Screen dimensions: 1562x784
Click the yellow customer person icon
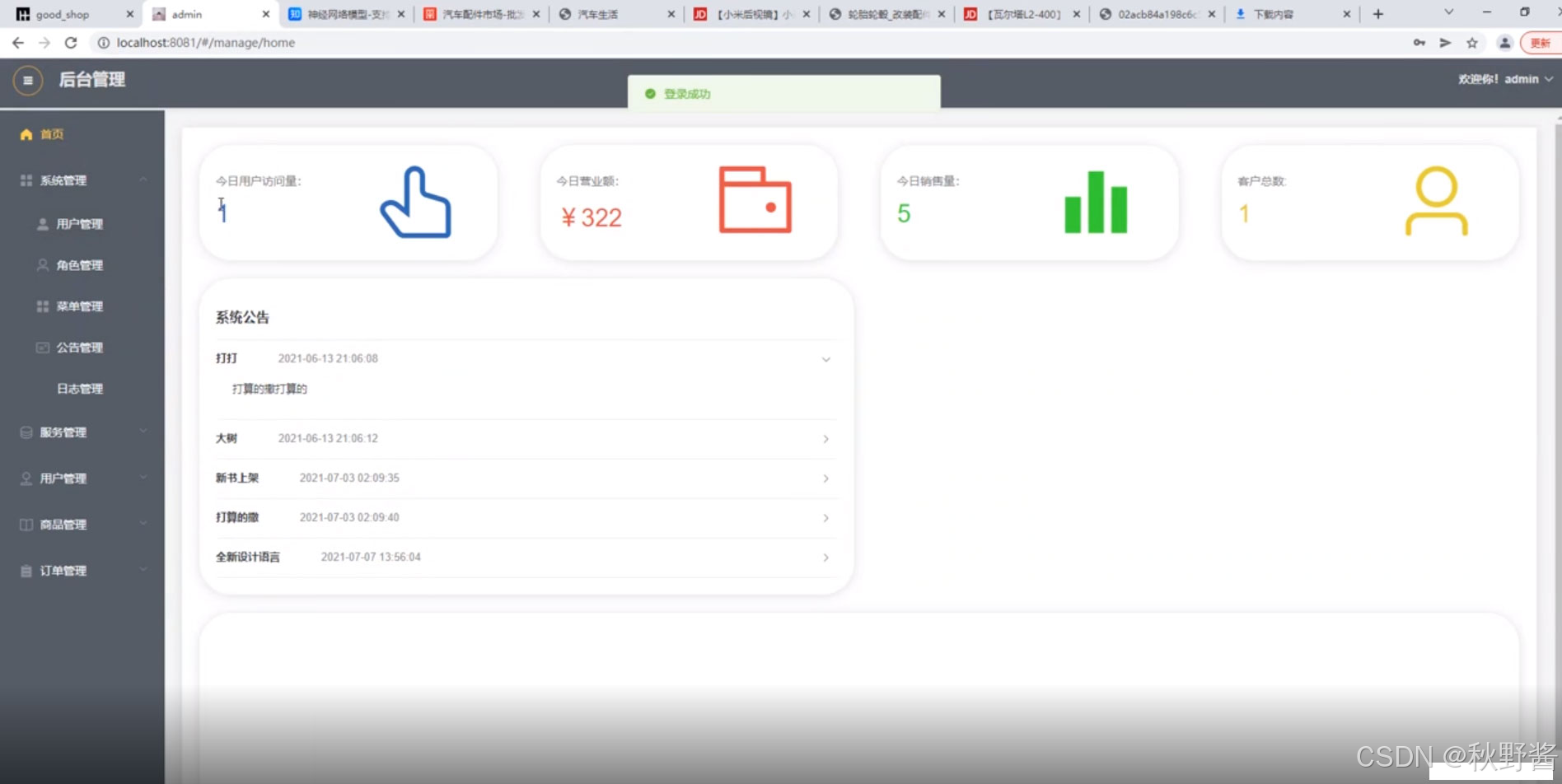pos(1436,202)
